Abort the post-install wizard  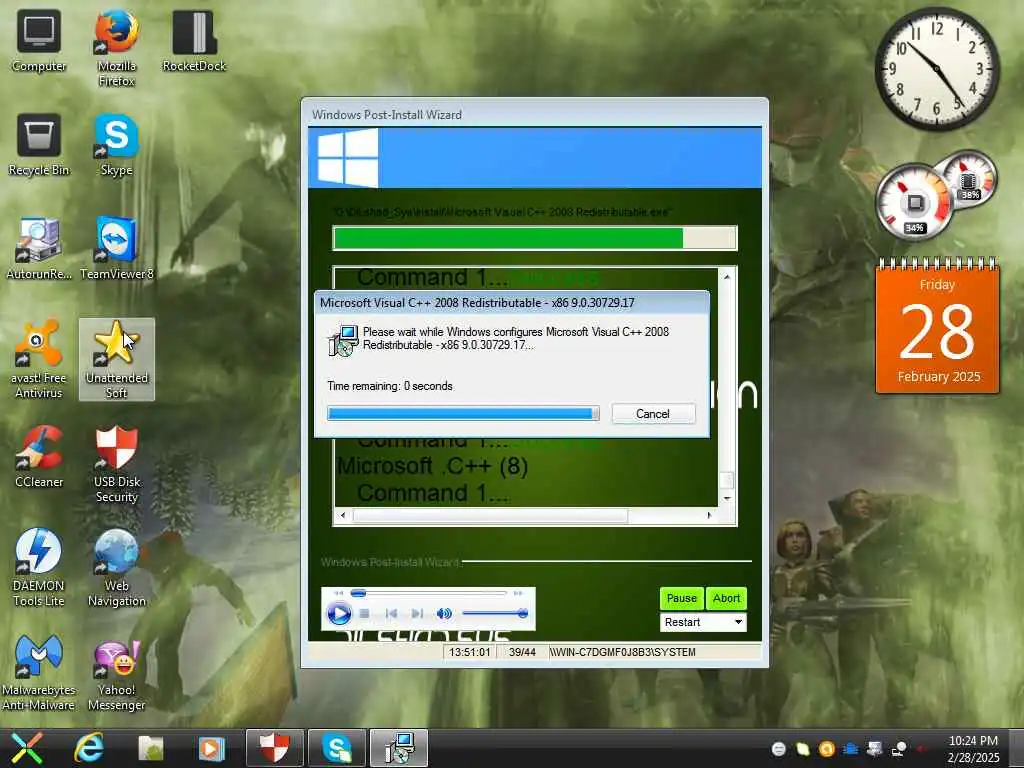[726, 598]
